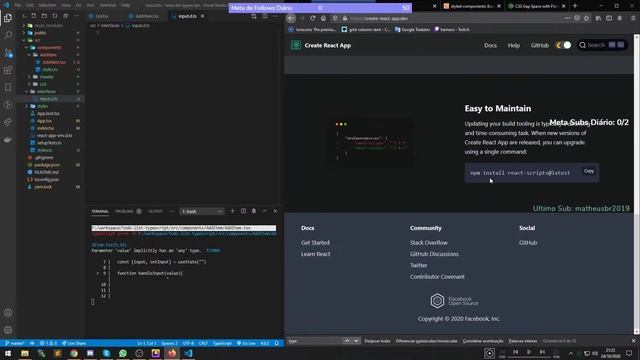Open Contributor Covenant footer link
Image resolution: width=640 pixels, height=360 pixels.
(x=437, y=277)
